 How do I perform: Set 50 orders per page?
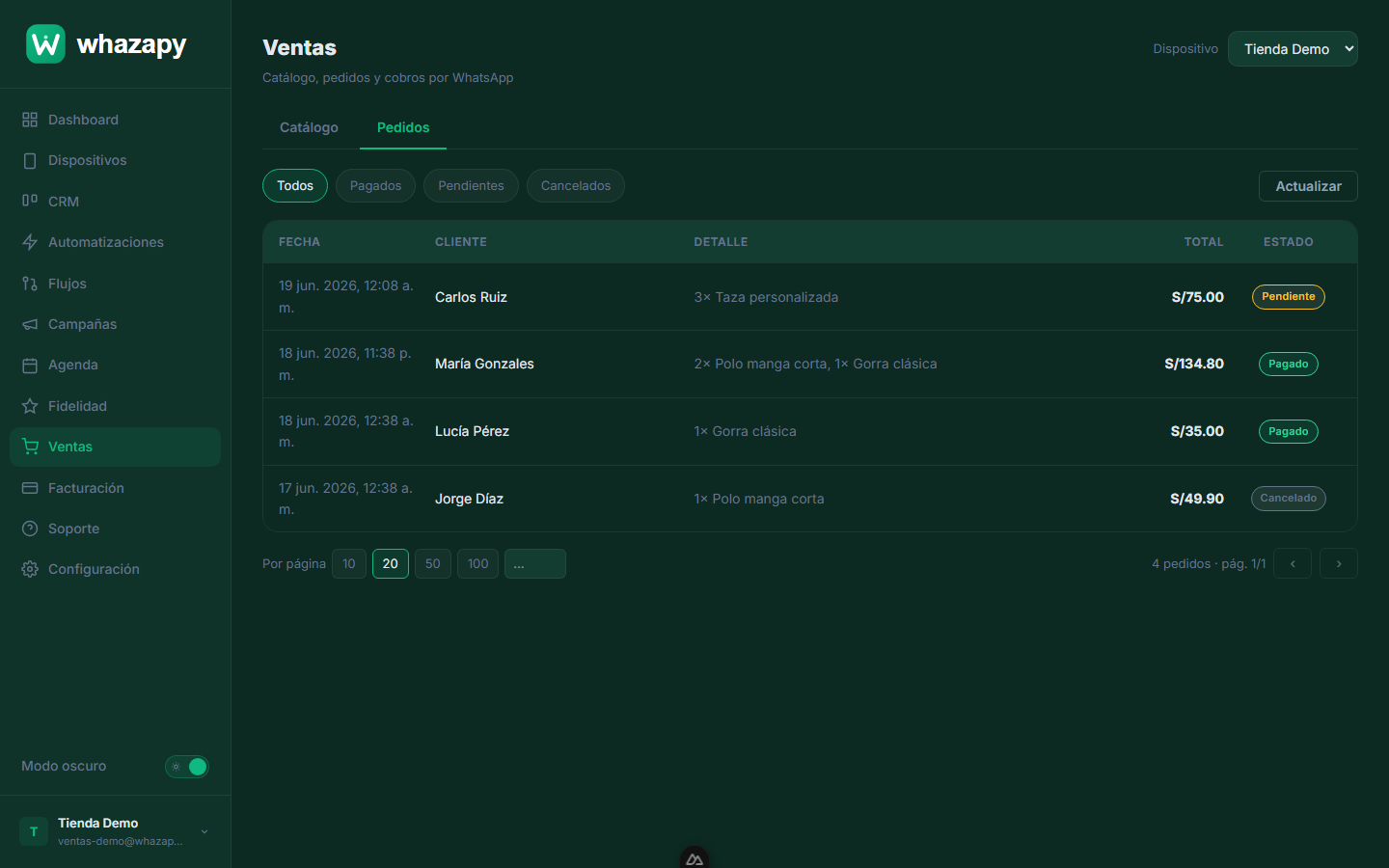tap(433, 563)
